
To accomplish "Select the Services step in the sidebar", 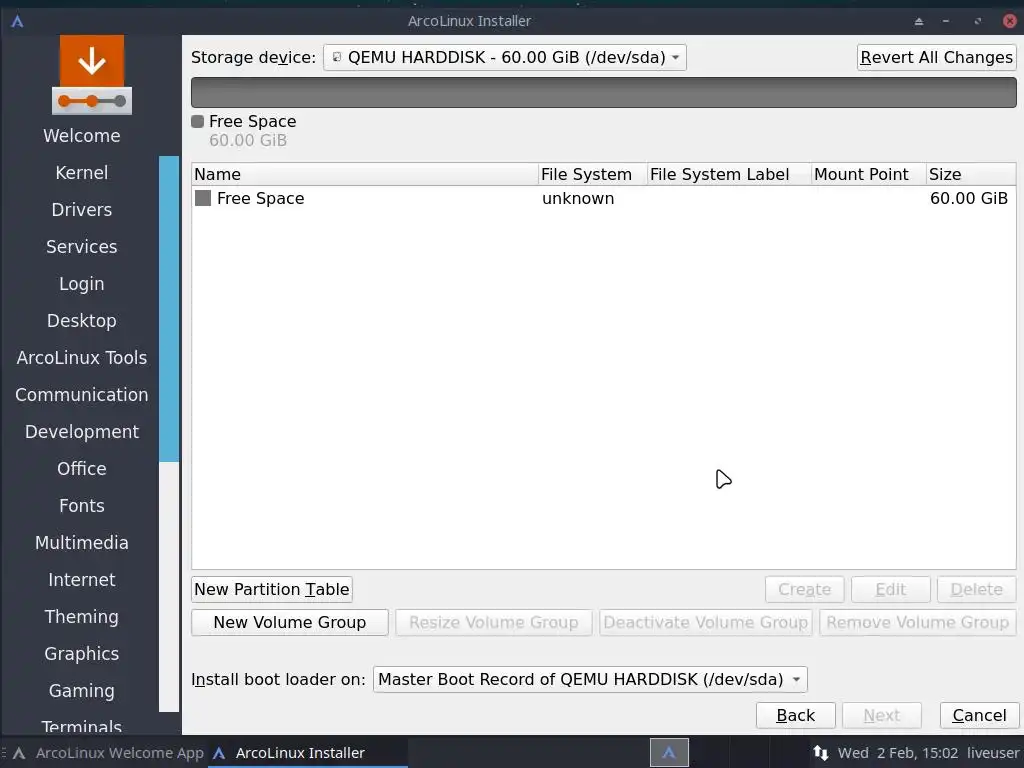I will [x=82, y=247].
